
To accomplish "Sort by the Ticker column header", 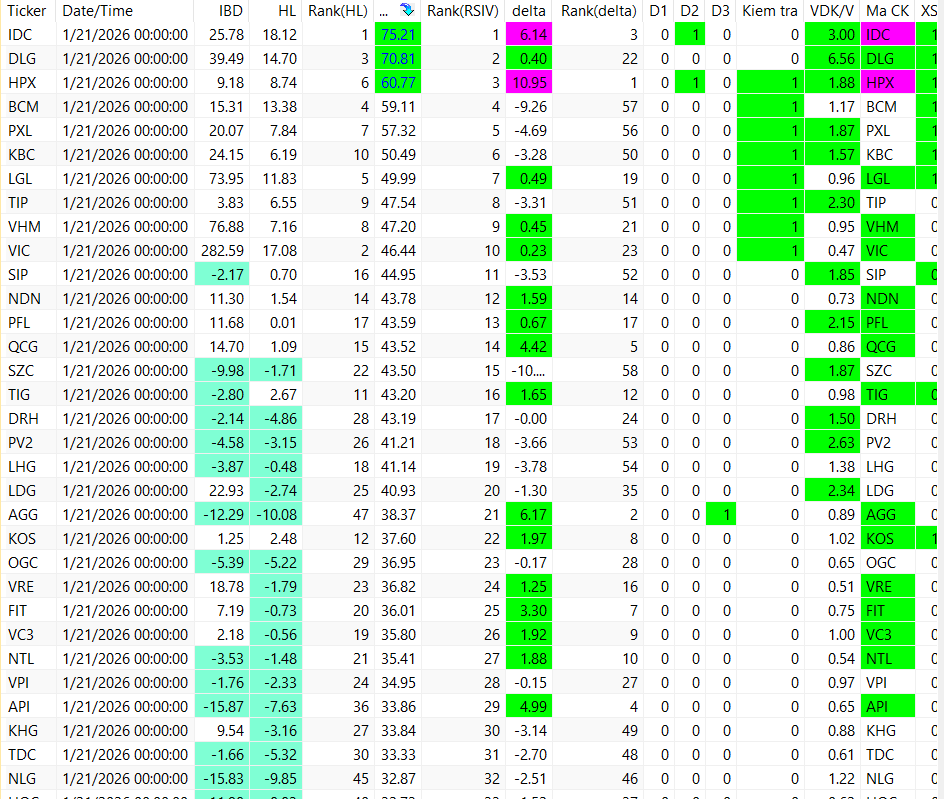I will coord(27,11).
